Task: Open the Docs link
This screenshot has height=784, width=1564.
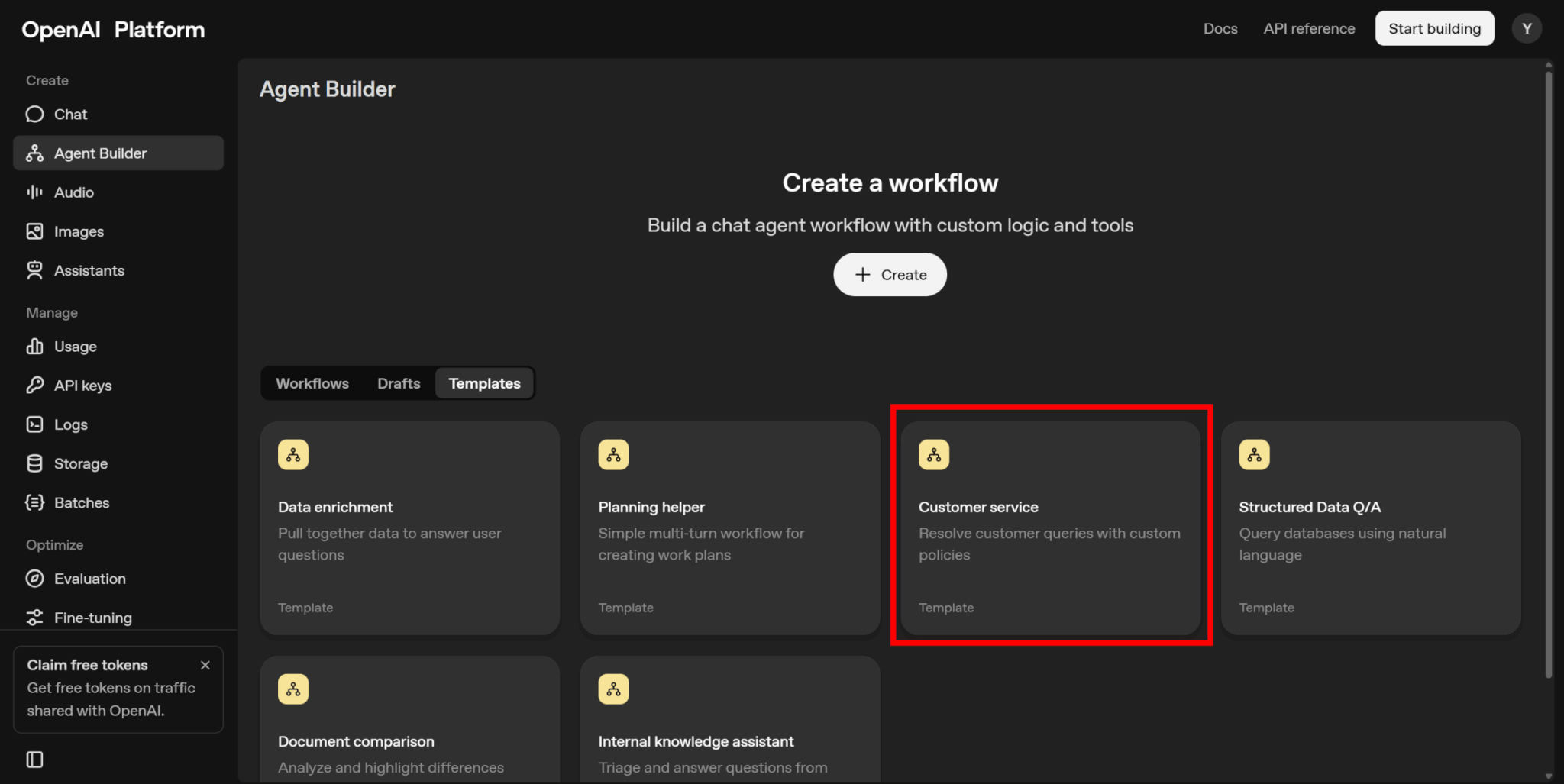Action: [1220, 29]
